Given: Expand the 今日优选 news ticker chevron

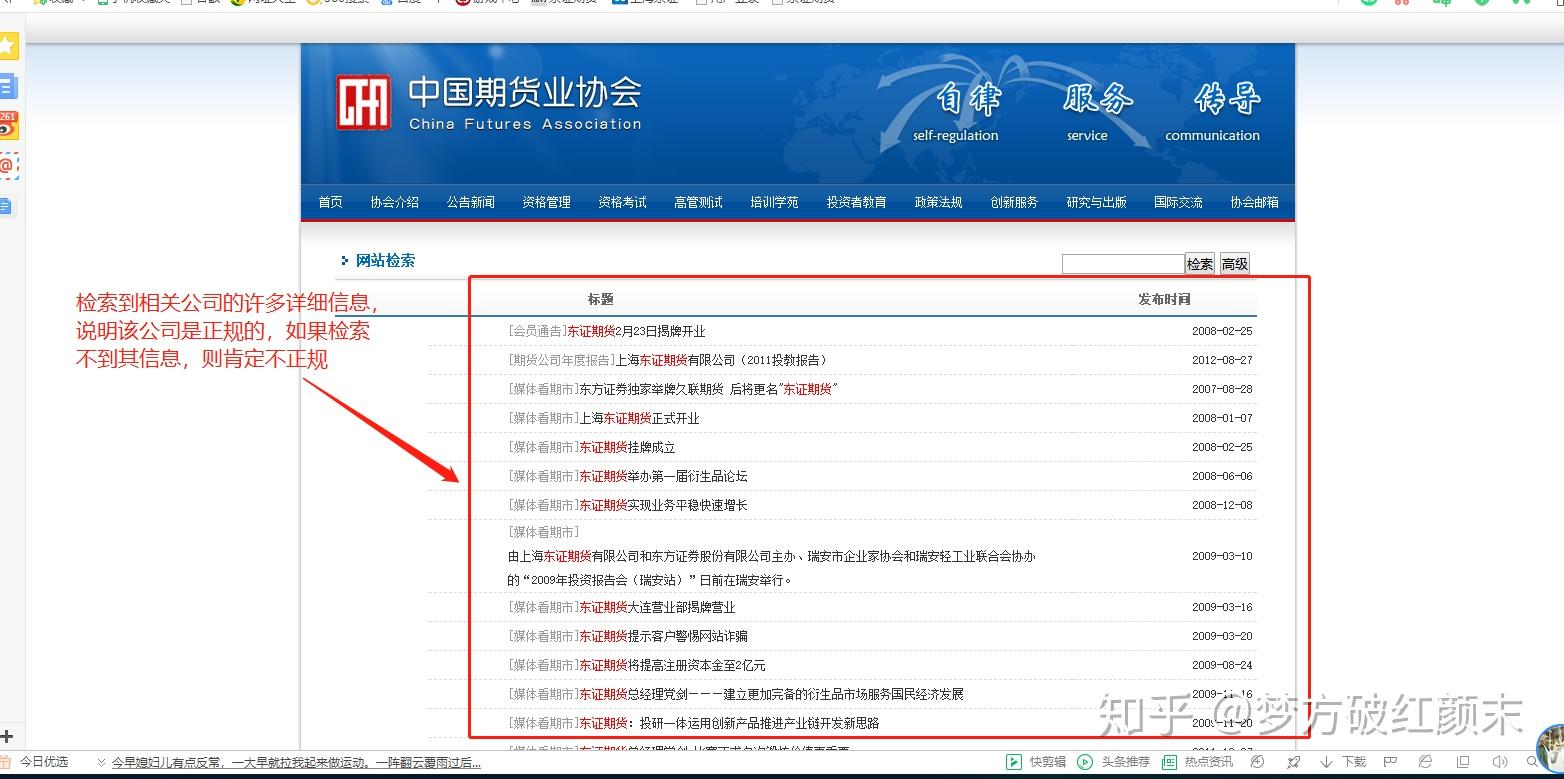Looking at the screenshot, I should (100, 762).
